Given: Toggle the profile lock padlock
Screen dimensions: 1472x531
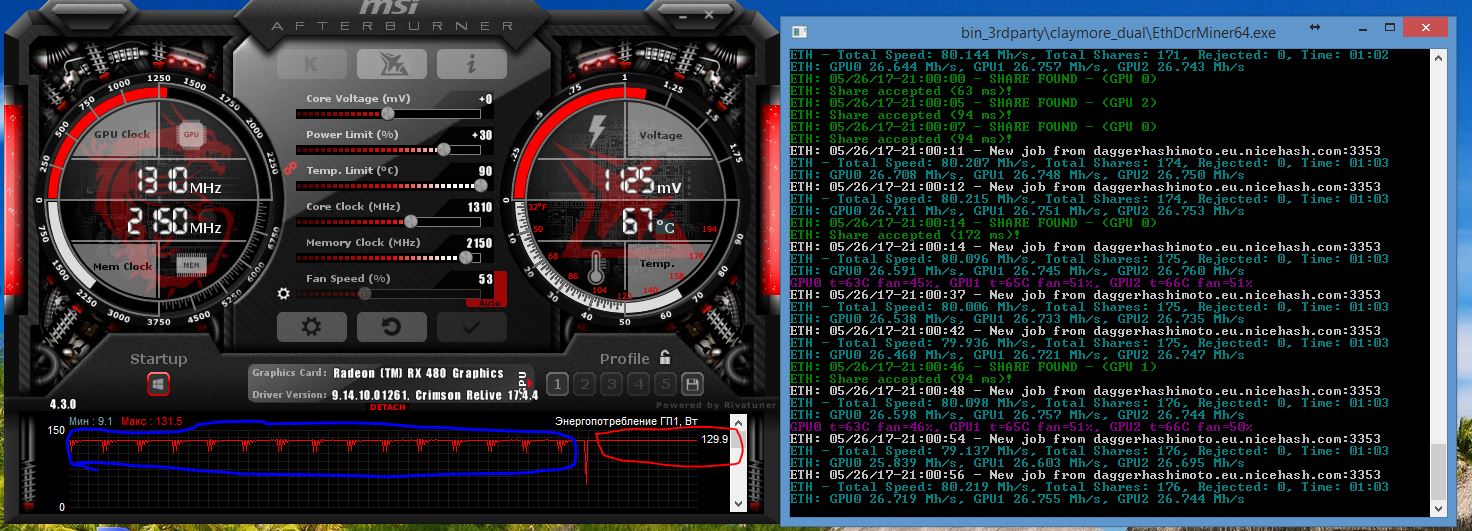Looking at the screenshot, I should [x=665, y=357].
